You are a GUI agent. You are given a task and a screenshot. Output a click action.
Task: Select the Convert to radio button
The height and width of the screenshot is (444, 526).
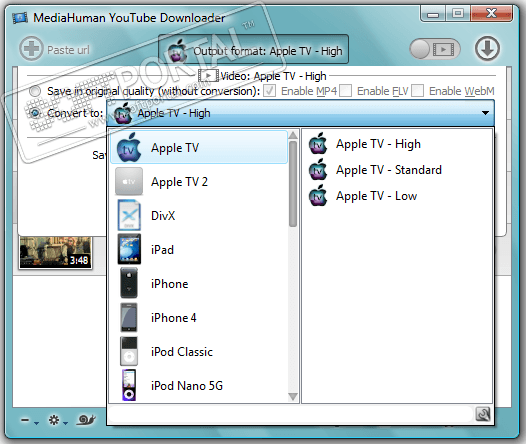tap(35, 113)
